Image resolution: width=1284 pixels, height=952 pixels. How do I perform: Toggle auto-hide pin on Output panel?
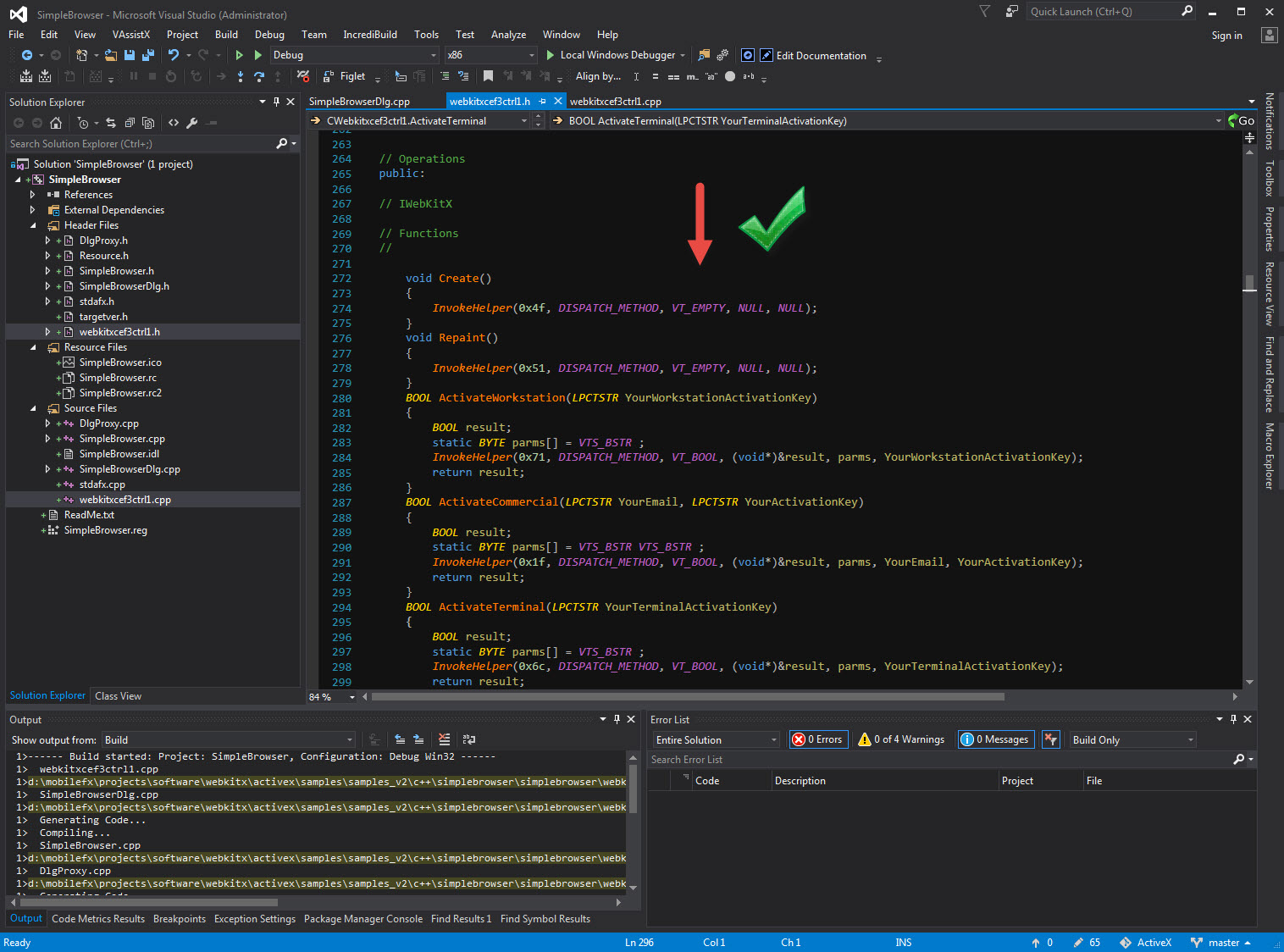tap(617, 719)
